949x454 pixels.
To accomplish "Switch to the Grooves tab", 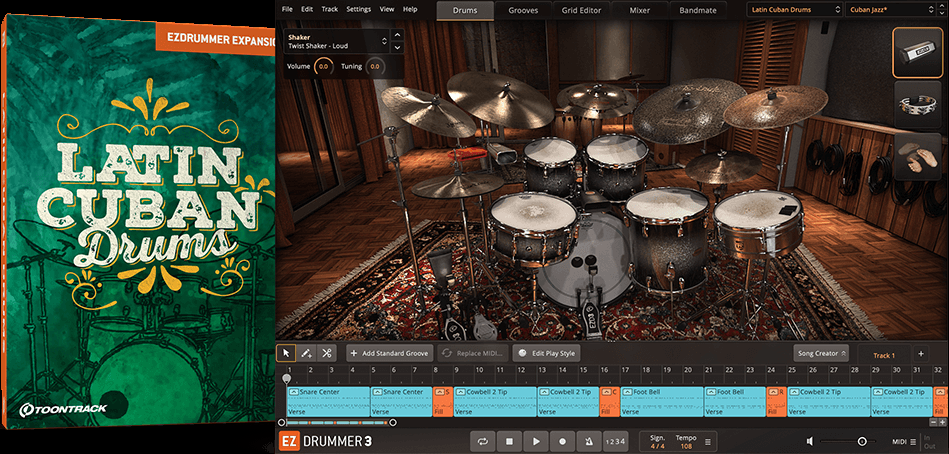I will (523, 10).
